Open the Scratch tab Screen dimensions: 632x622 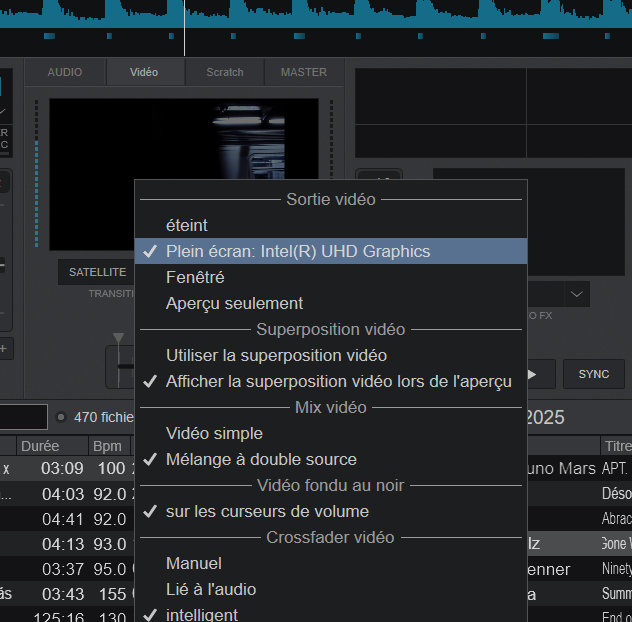click(225, 72)
